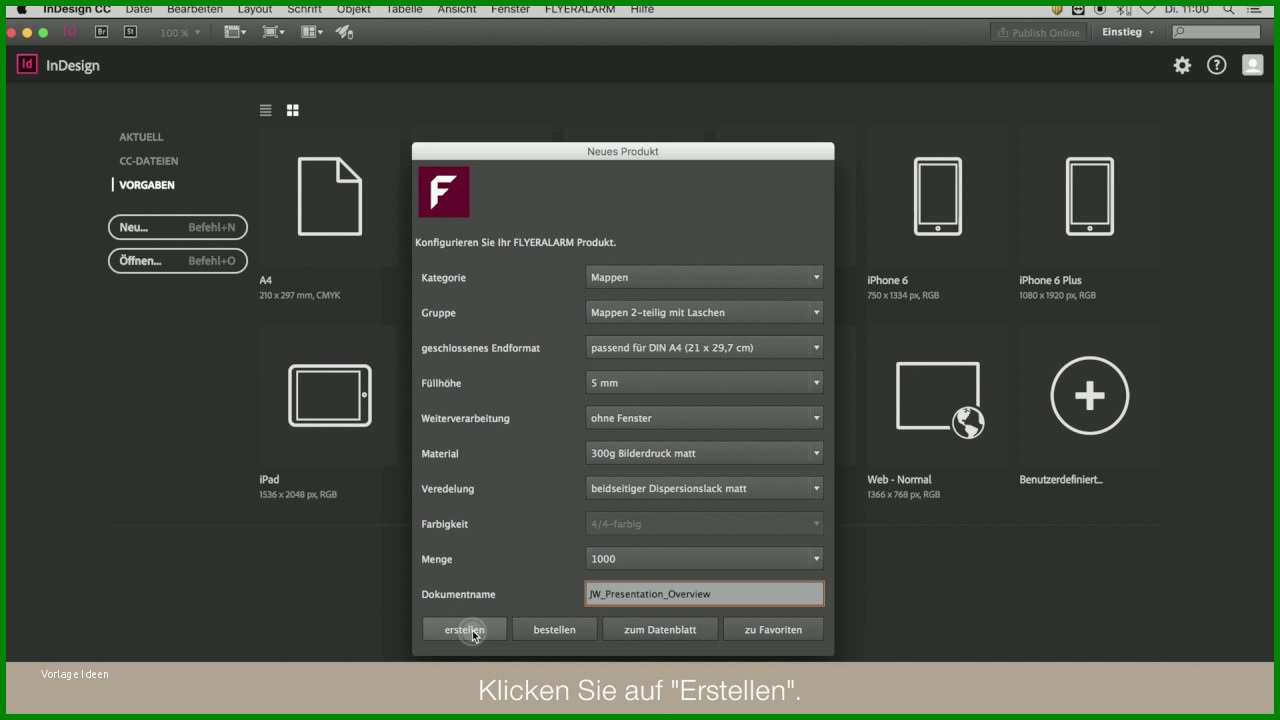This screenshot has width=1280, height=720.
Task: Open the Einstieg workspace switcher
Action: [x=1128, y=32]
